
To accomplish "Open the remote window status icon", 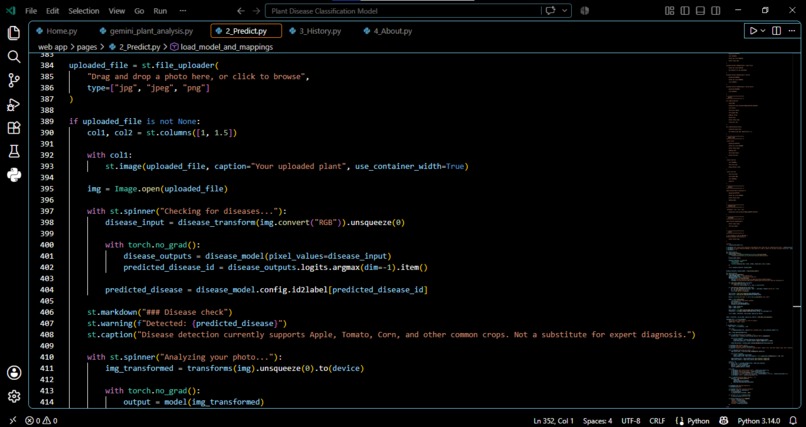I will tap(13, 421).
